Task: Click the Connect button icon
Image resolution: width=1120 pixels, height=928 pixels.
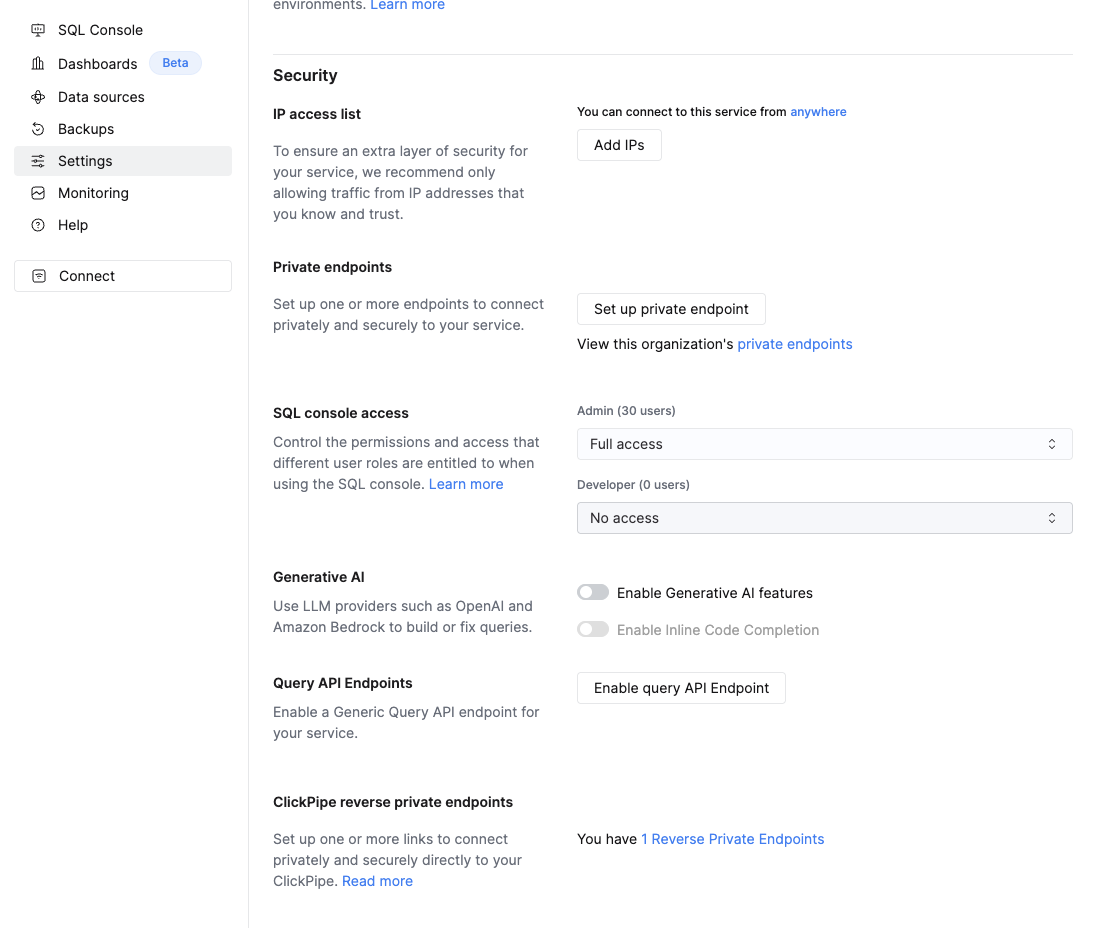Action: (39, 276)
